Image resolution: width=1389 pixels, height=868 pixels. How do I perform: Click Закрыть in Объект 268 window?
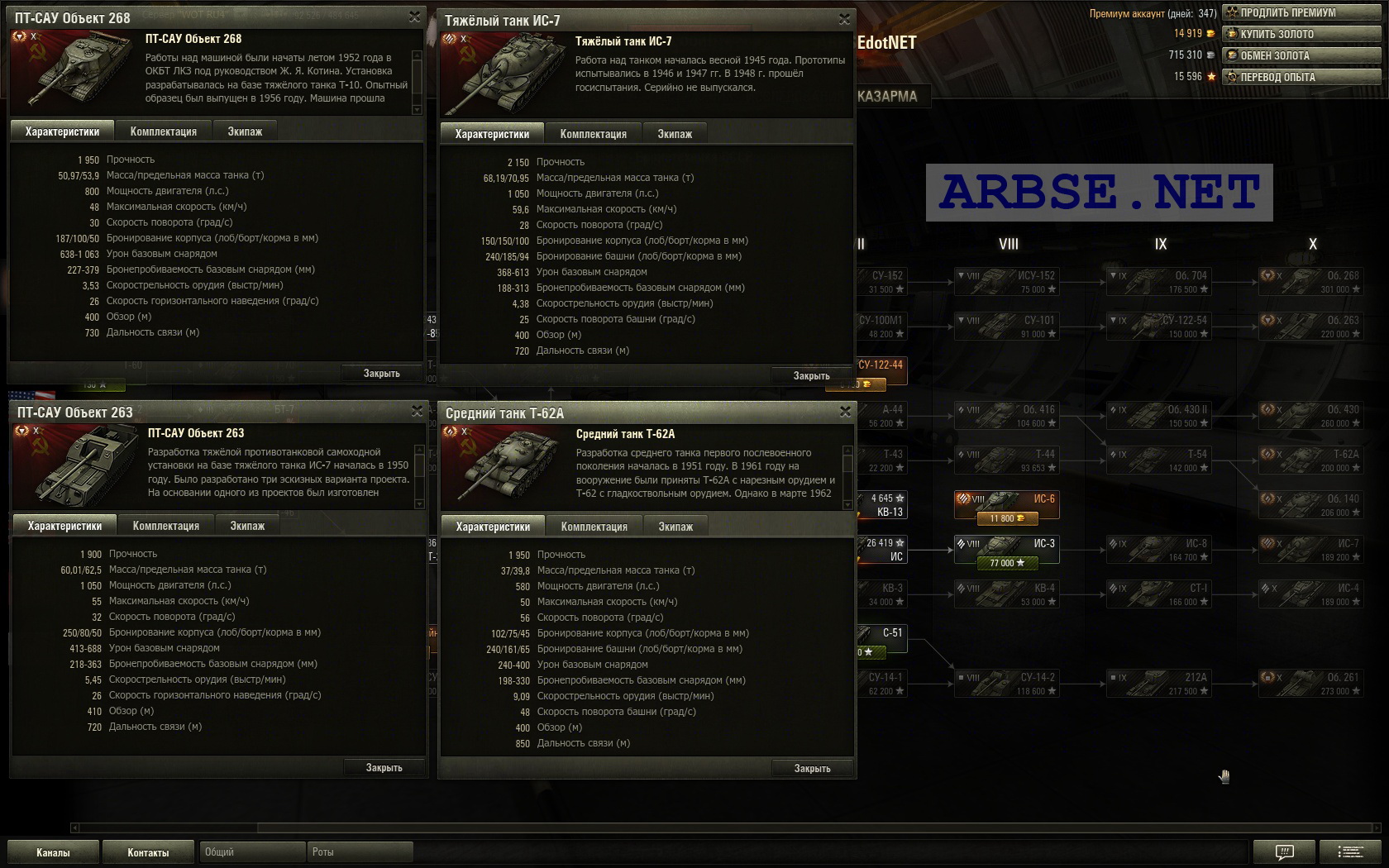(381, 374)
